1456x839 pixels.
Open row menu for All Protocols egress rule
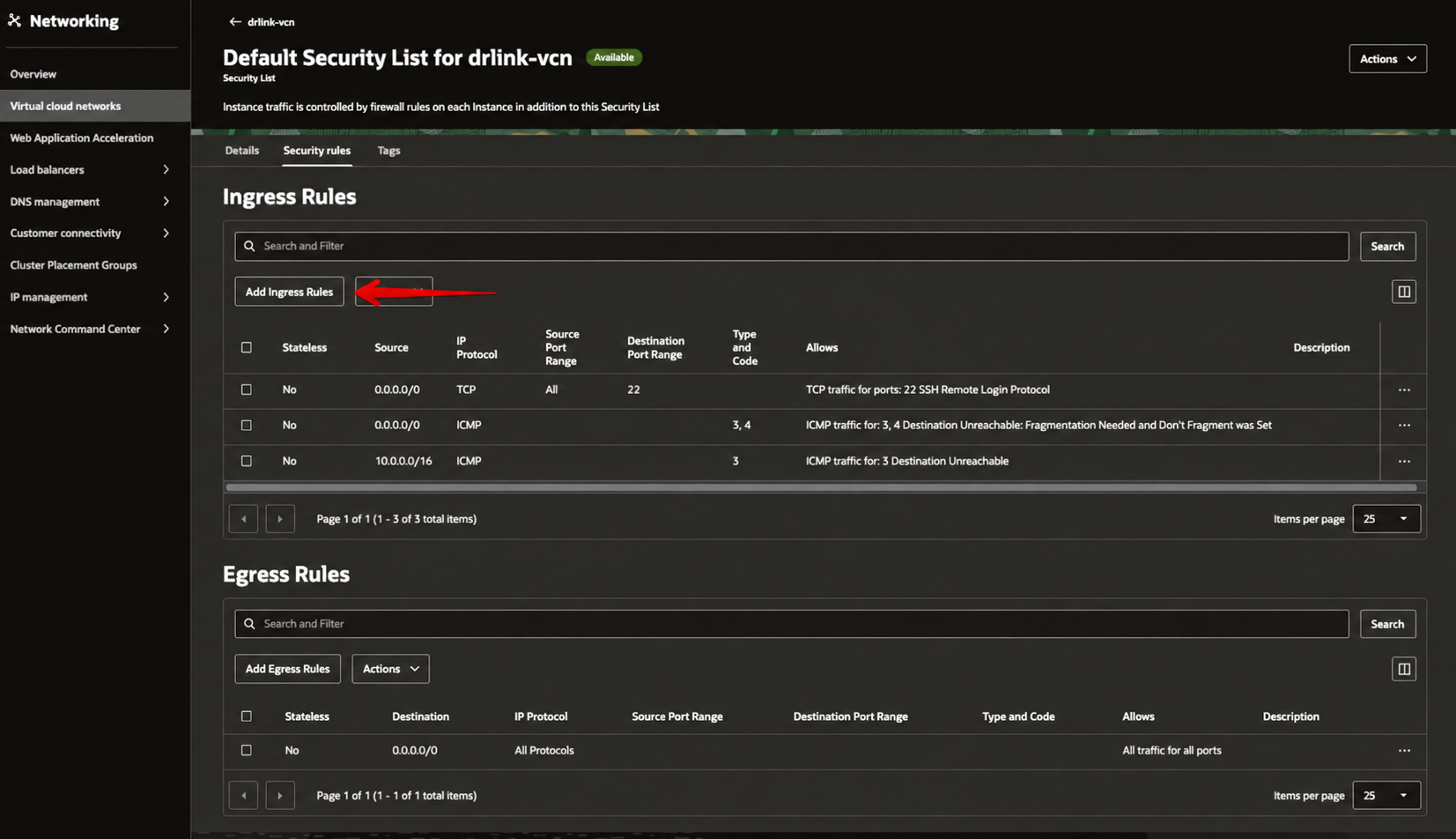[1404, 751]
